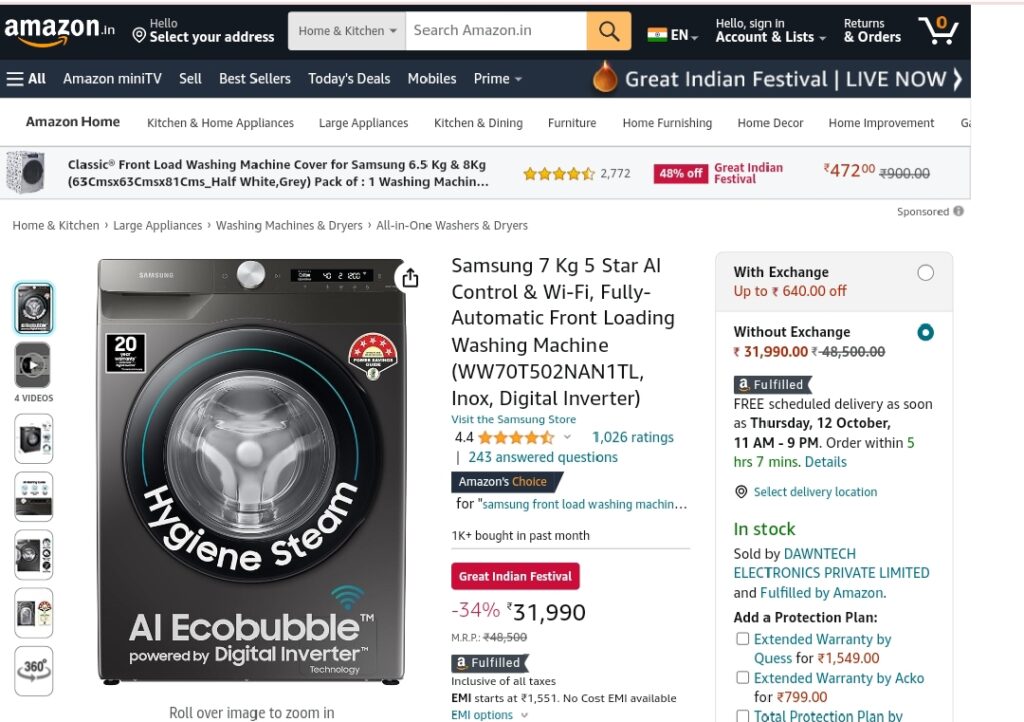Viewport: 1024px width, 722px height.
Task: Click the share icon on product image
Action: 410,277
